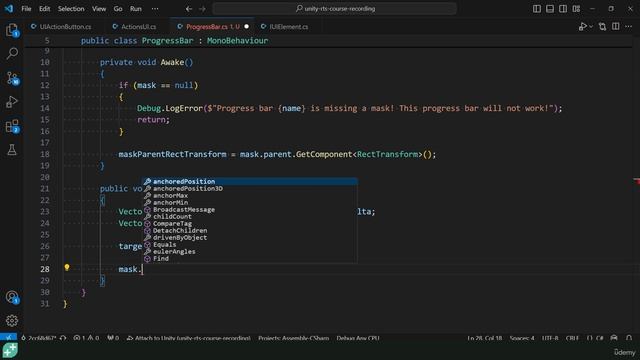Go forward with the right arrow
This screenshot has width=640, height=360.
[x=202, y=9]
